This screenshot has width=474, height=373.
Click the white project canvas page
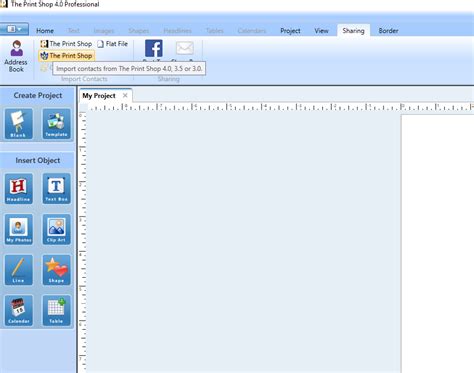(x=438, y=243)
